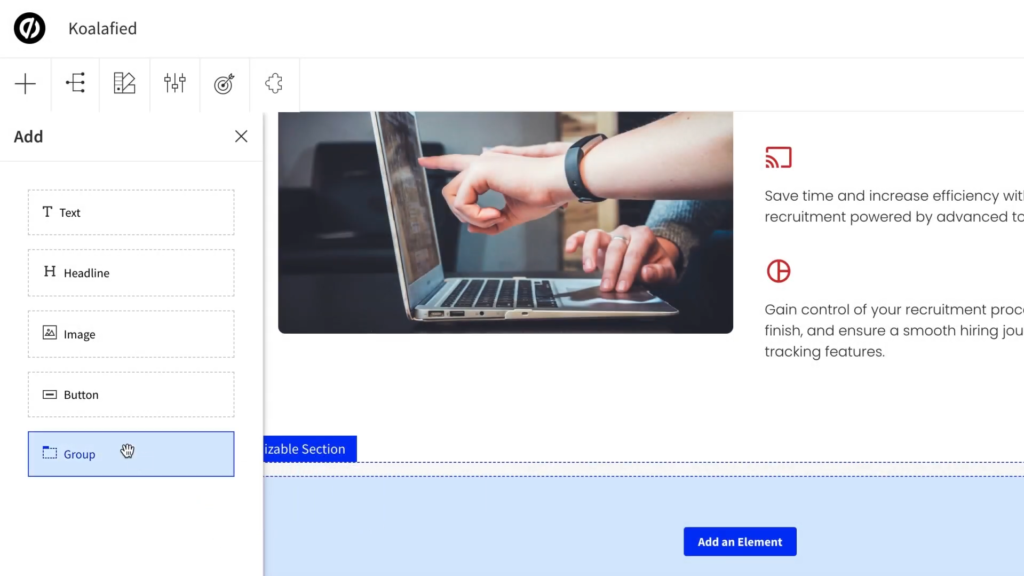Select the Group element
This screenshot has height=576, width=1024.
131,454
